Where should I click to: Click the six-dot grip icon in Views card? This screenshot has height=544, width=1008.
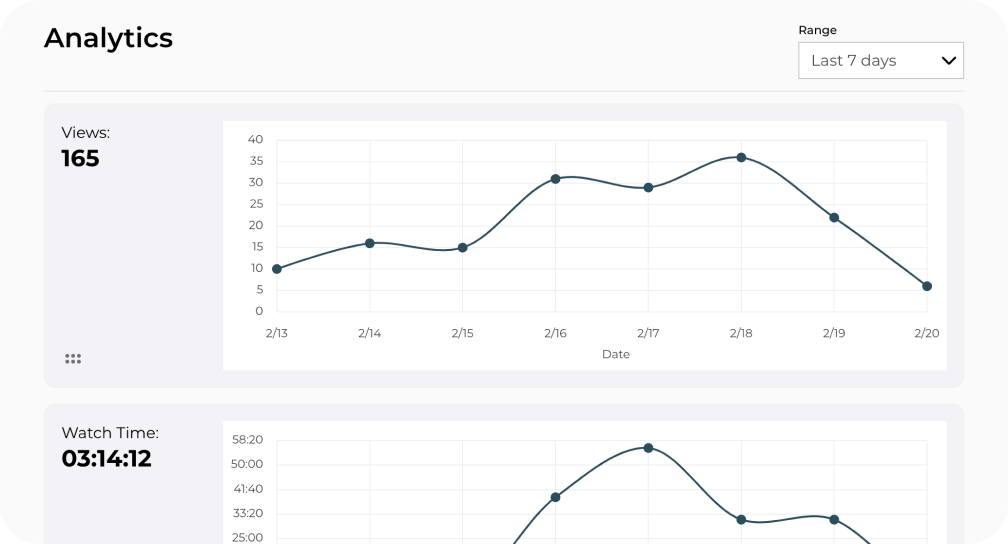(73, 359)
